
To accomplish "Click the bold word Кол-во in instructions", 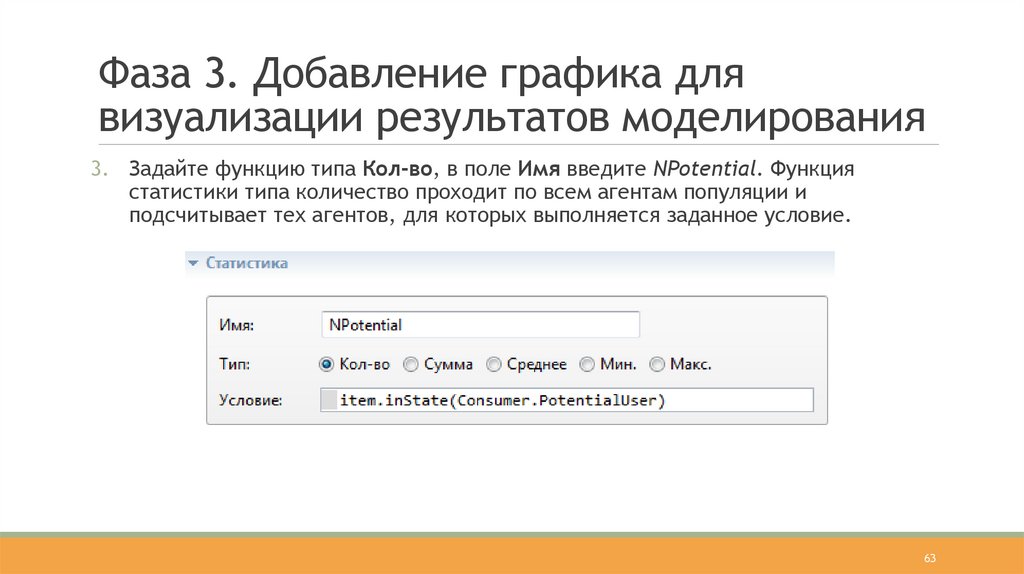I will click(x=397, y=168).
